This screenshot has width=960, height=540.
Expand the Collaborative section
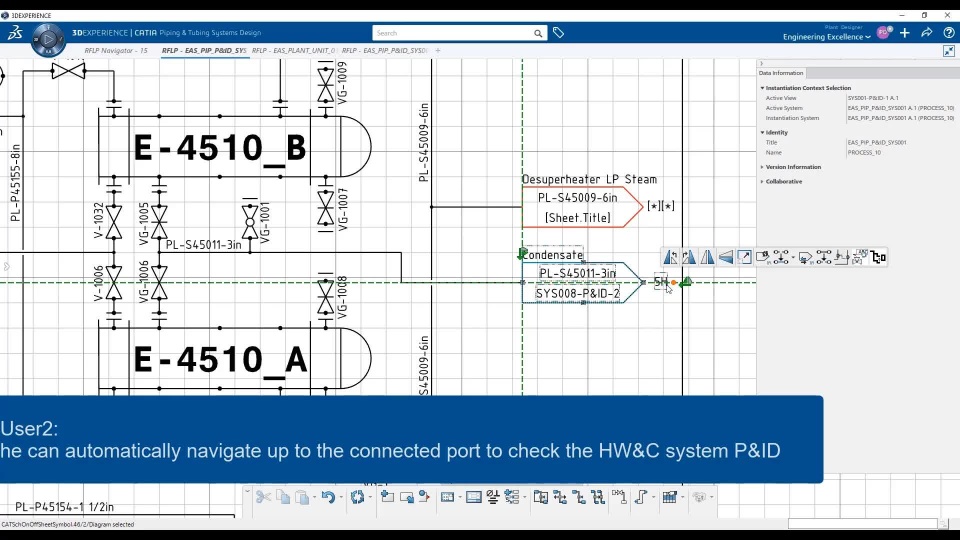tap(762, 182)
